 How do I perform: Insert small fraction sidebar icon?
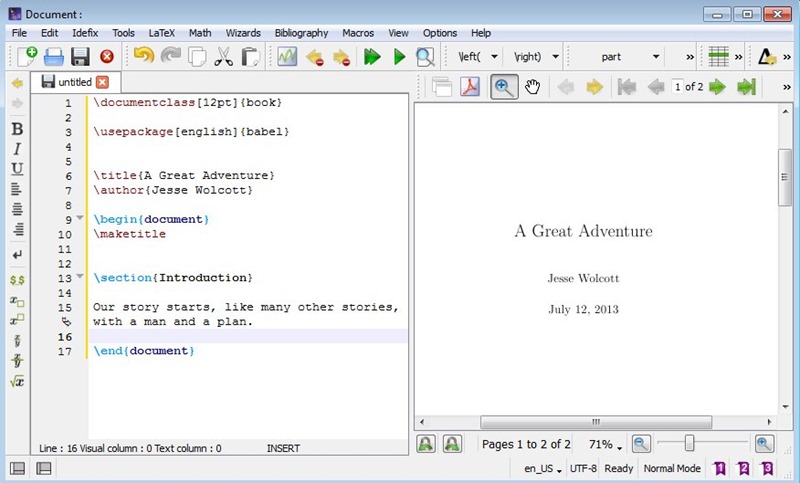17,340
